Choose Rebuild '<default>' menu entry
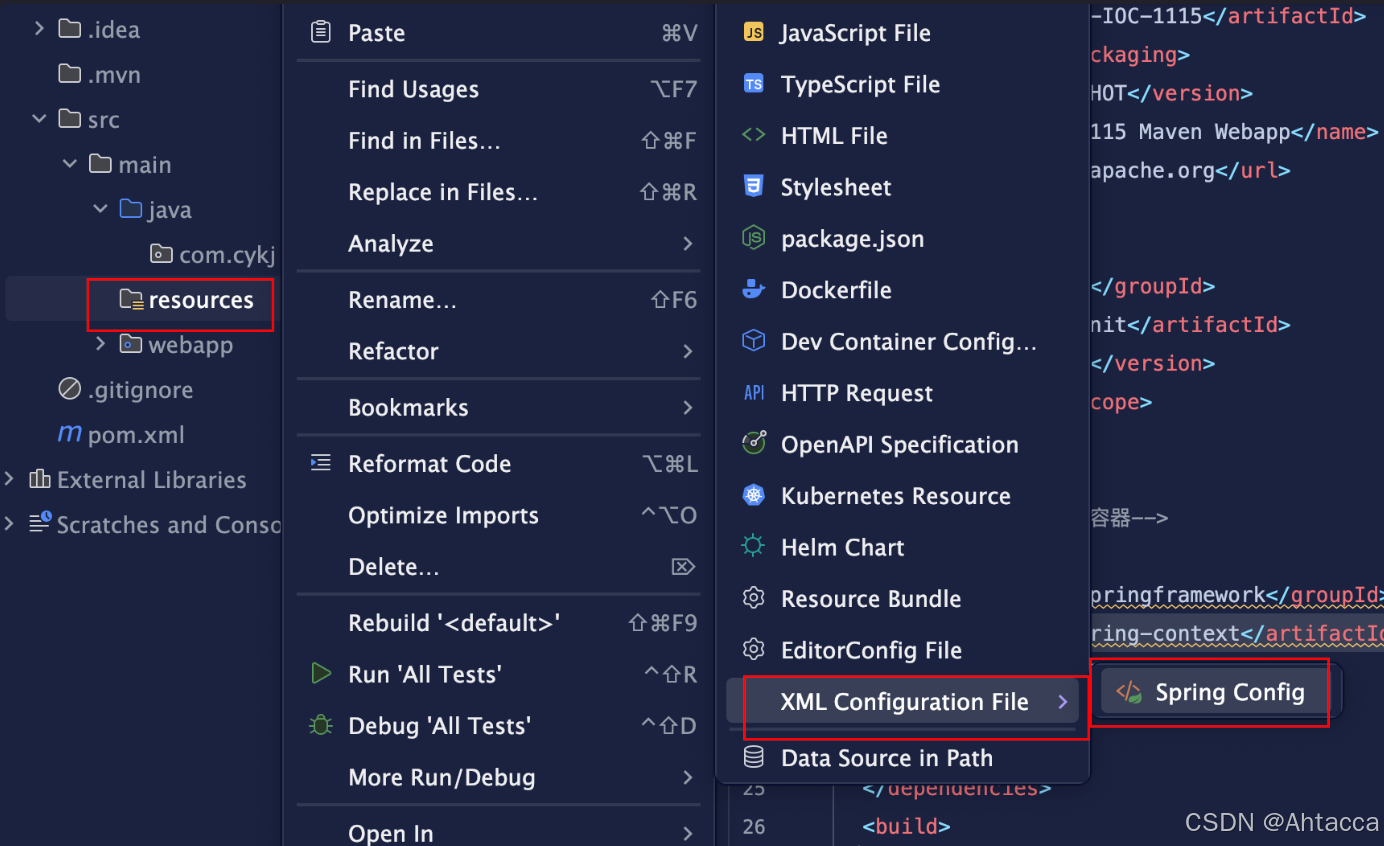 [498, 623]
